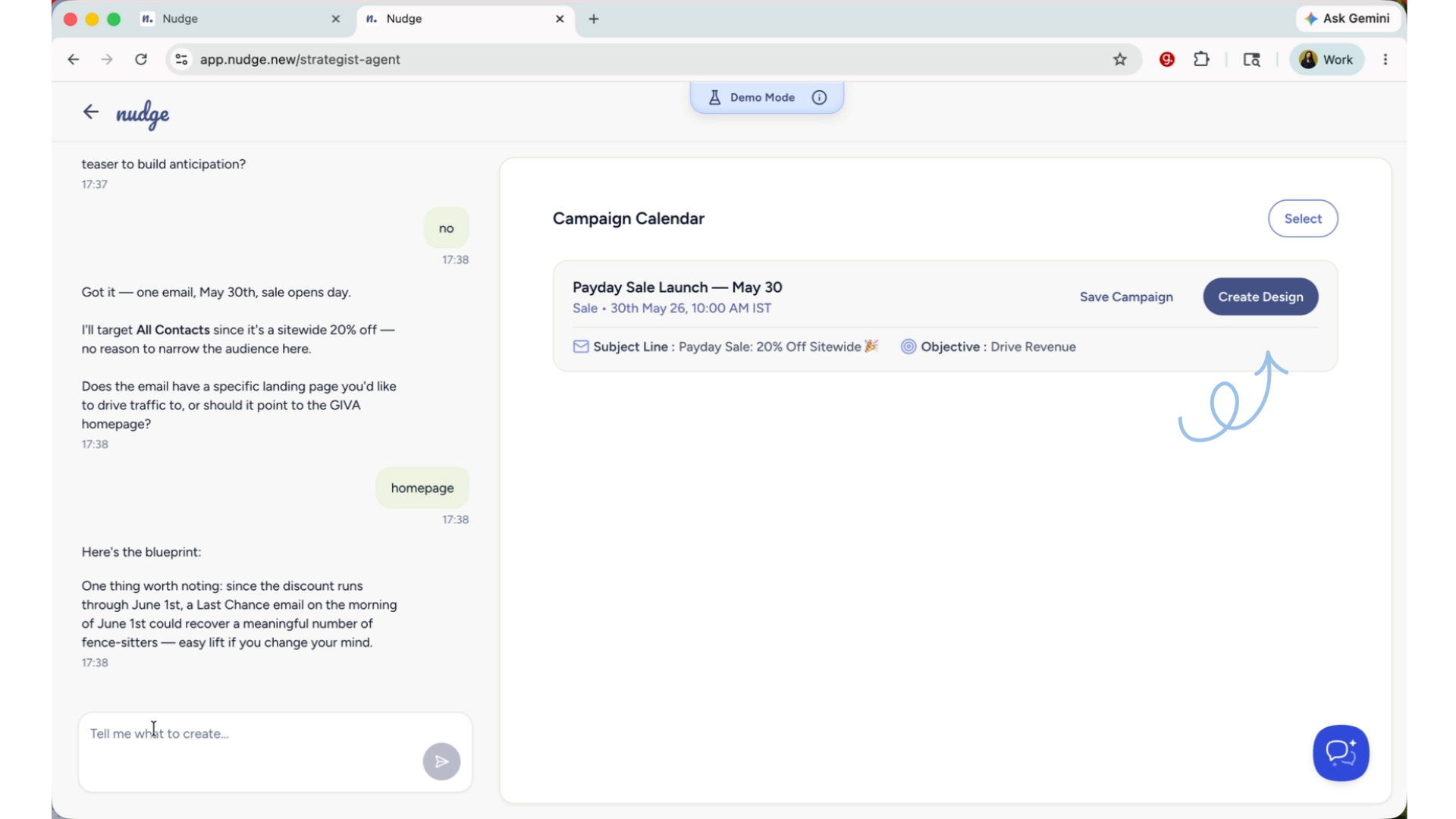
Task: Open the red Grammarly extension icon
Action: (x=1167, y=59)
